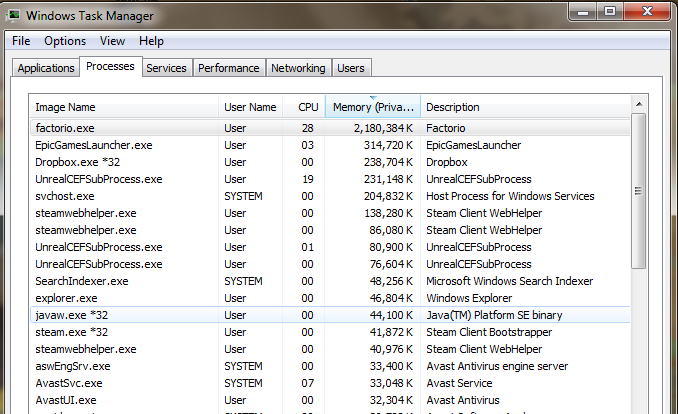Click the Dropbox description cell
This screenshot has height=414, width=678.
[x=447, y=162]
